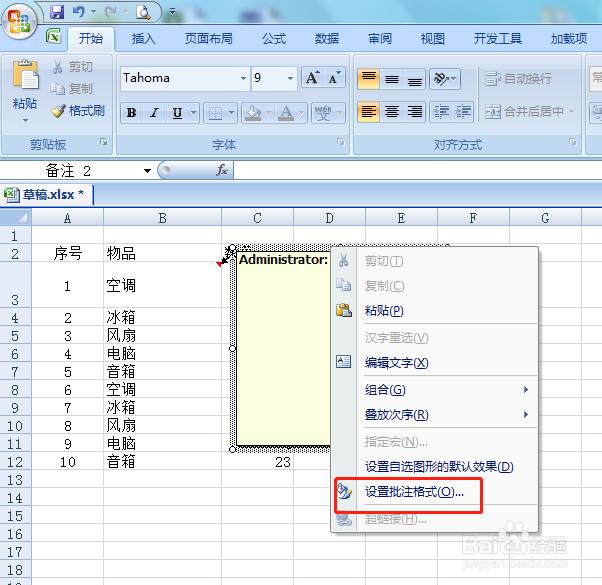Switch to the 视图 ribbon tab
The width and height of the screenshot is (602, 585).
click(x=433, y=39)
